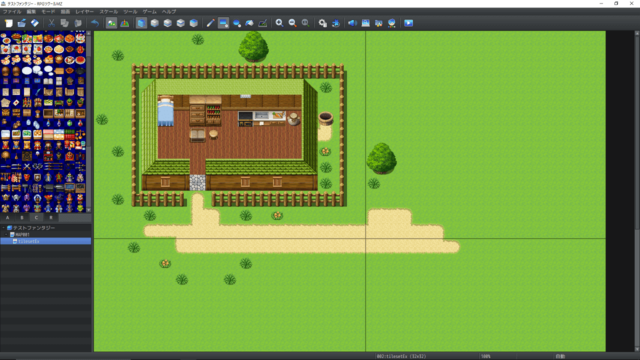Switch to Event editing mode
This screenshot has width=640, height=360.
(x=124, y=23)
